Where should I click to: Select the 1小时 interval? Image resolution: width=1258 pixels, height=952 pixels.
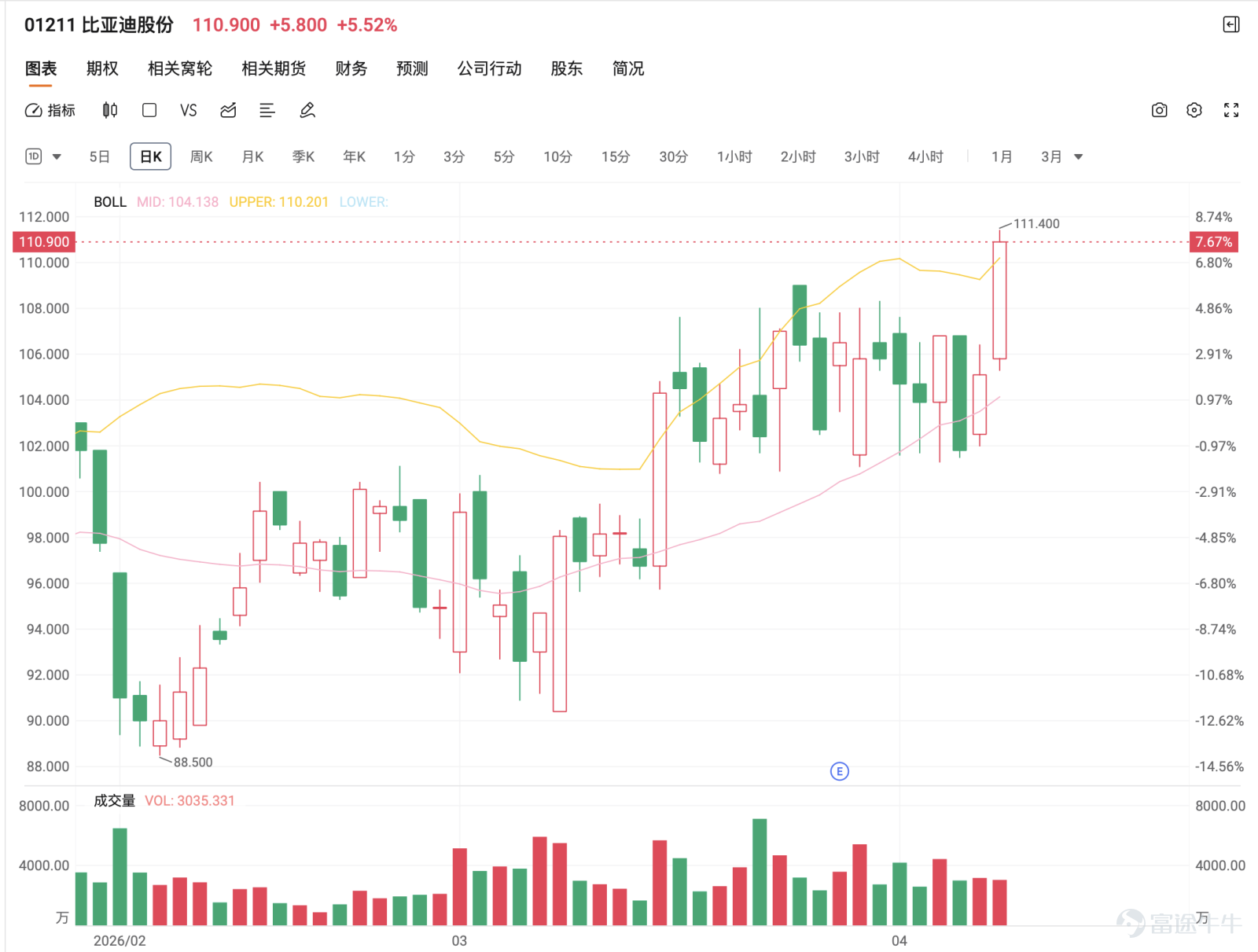[734, 156]
